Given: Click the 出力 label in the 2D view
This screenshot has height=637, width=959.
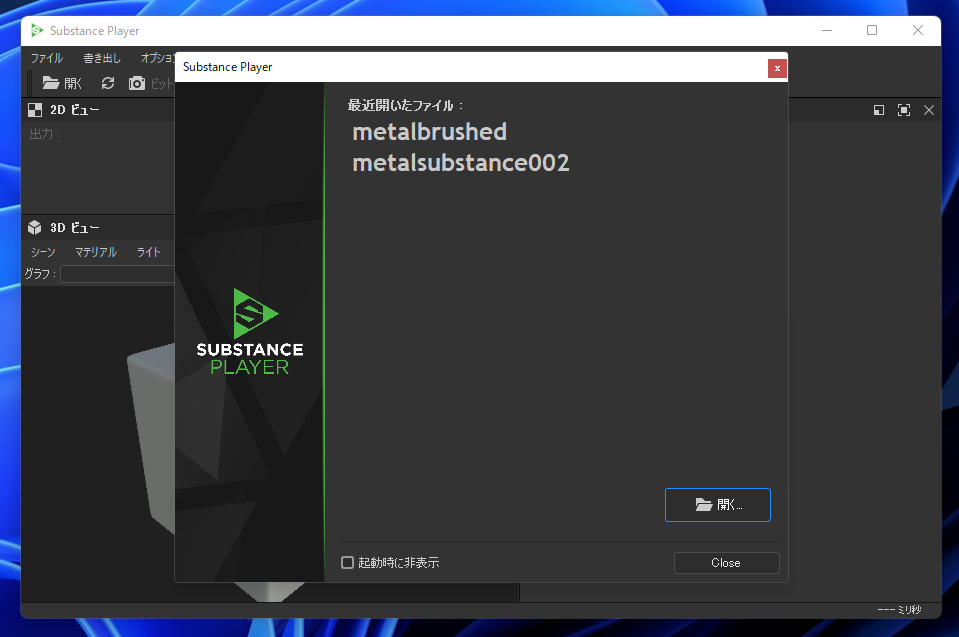Looking at the screenshot, I should [44, 134].
